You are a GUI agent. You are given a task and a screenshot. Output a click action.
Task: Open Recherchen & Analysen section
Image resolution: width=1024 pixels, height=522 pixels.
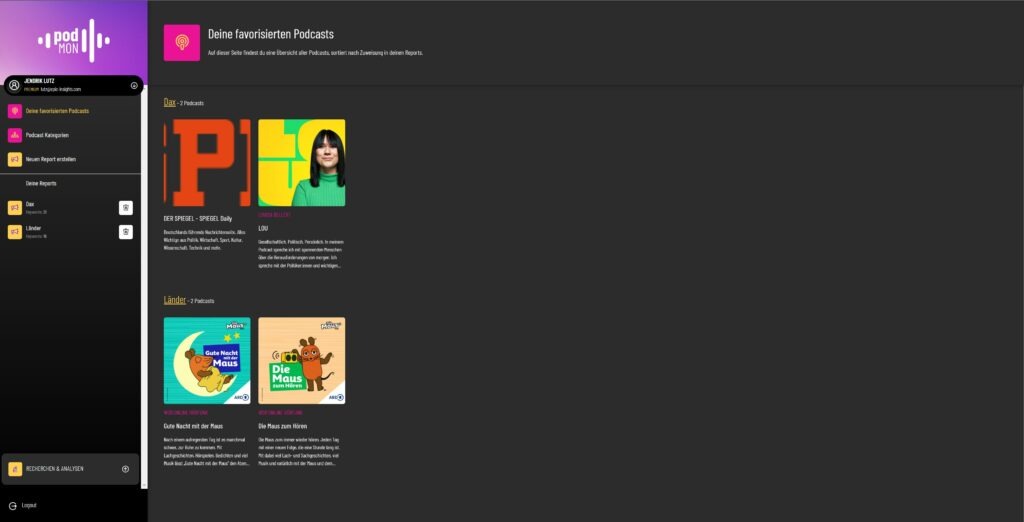(x=55, y=469)
